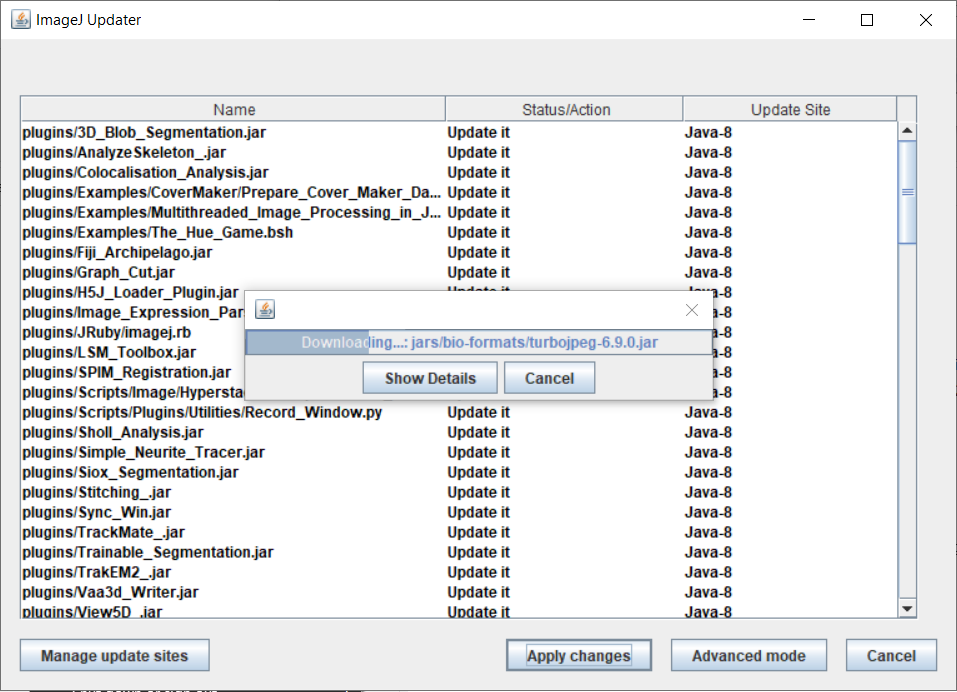The height and width of the screenshot is (692, 957).
Task: Click Cancel button in the Updater window
Action: click(891, 656)
